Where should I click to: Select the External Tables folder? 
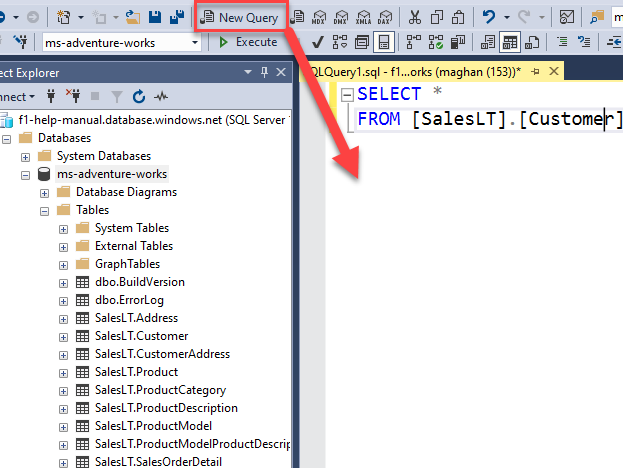click(134, 246)
